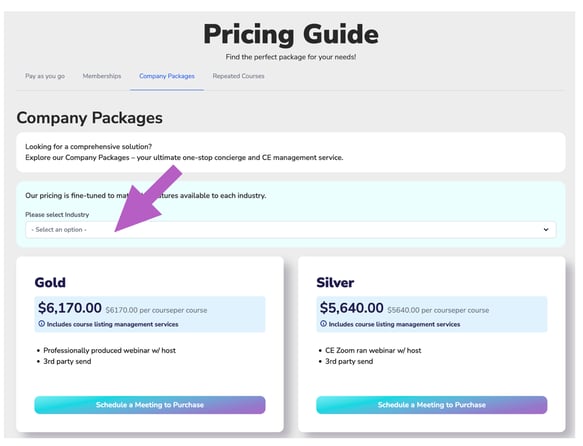
Task: Click the $6,170.00 Gold price
Action: coord(70,308)
